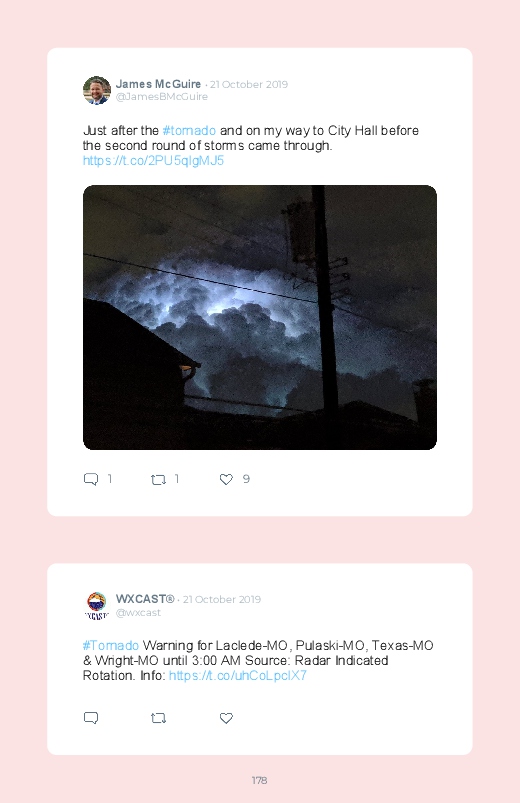
Task: Click the WXCAST® display name
Action: click(x=145, y=599)
